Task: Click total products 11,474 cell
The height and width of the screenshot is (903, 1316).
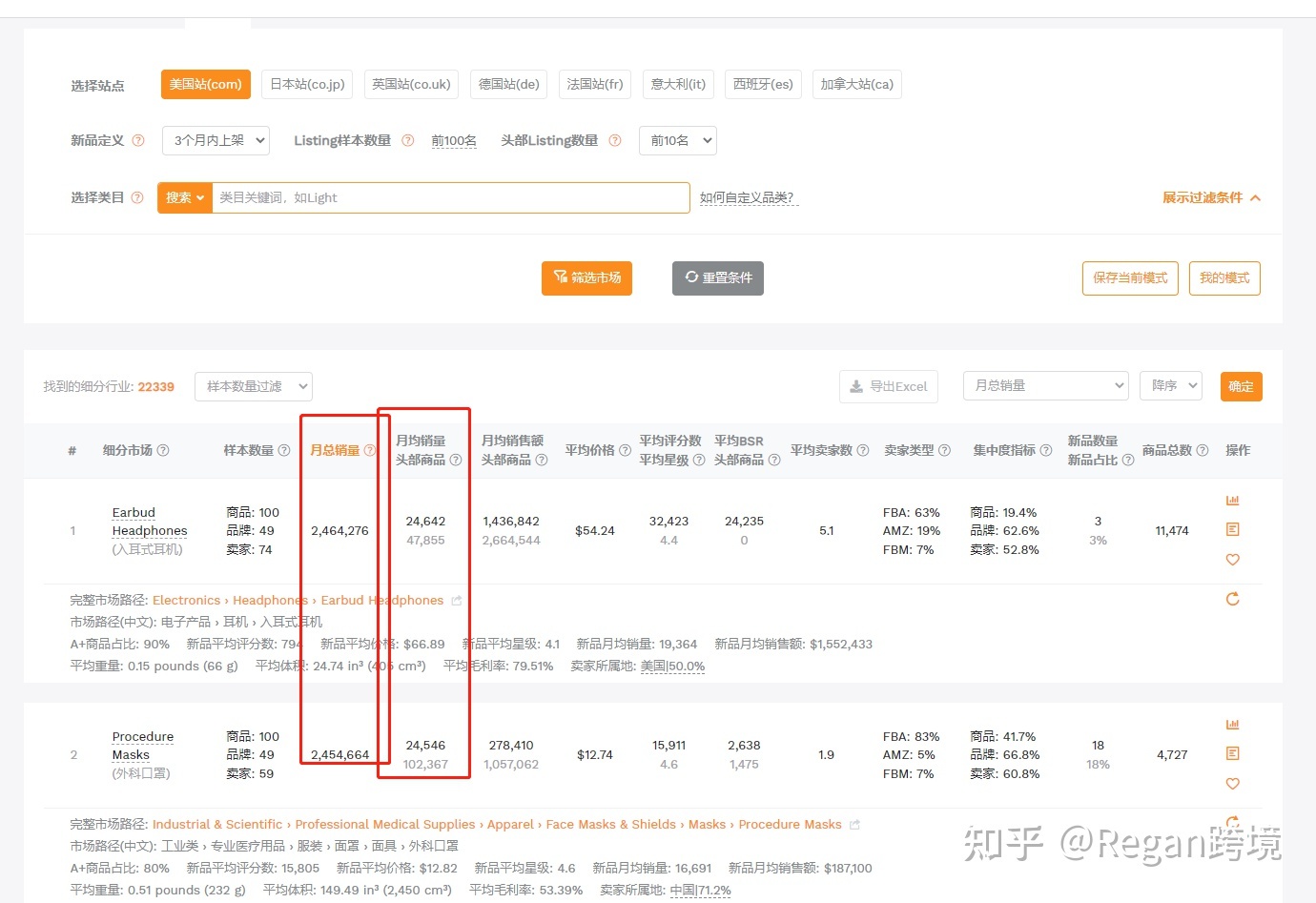Action: 1172,531
